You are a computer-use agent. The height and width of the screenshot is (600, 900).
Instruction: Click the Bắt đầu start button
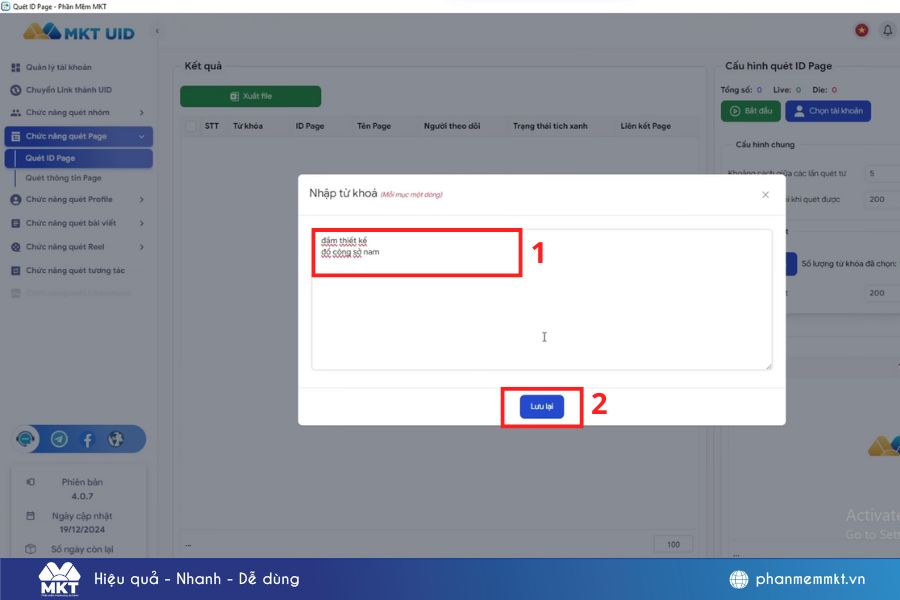(x=750, y=111)
